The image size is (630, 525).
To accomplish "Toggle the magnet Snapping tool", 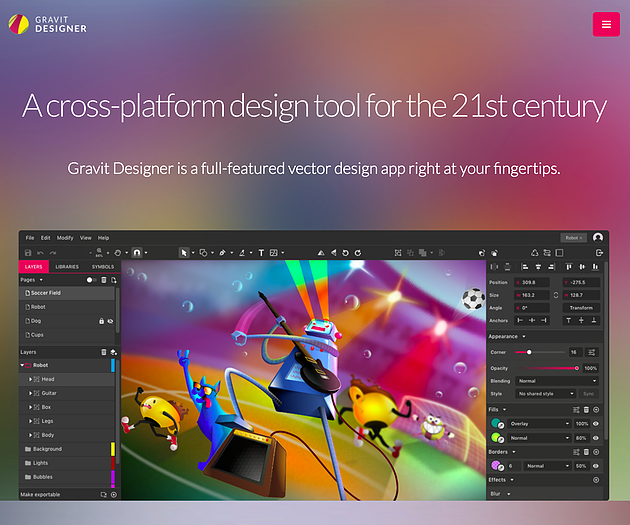I will click(137, 253).
